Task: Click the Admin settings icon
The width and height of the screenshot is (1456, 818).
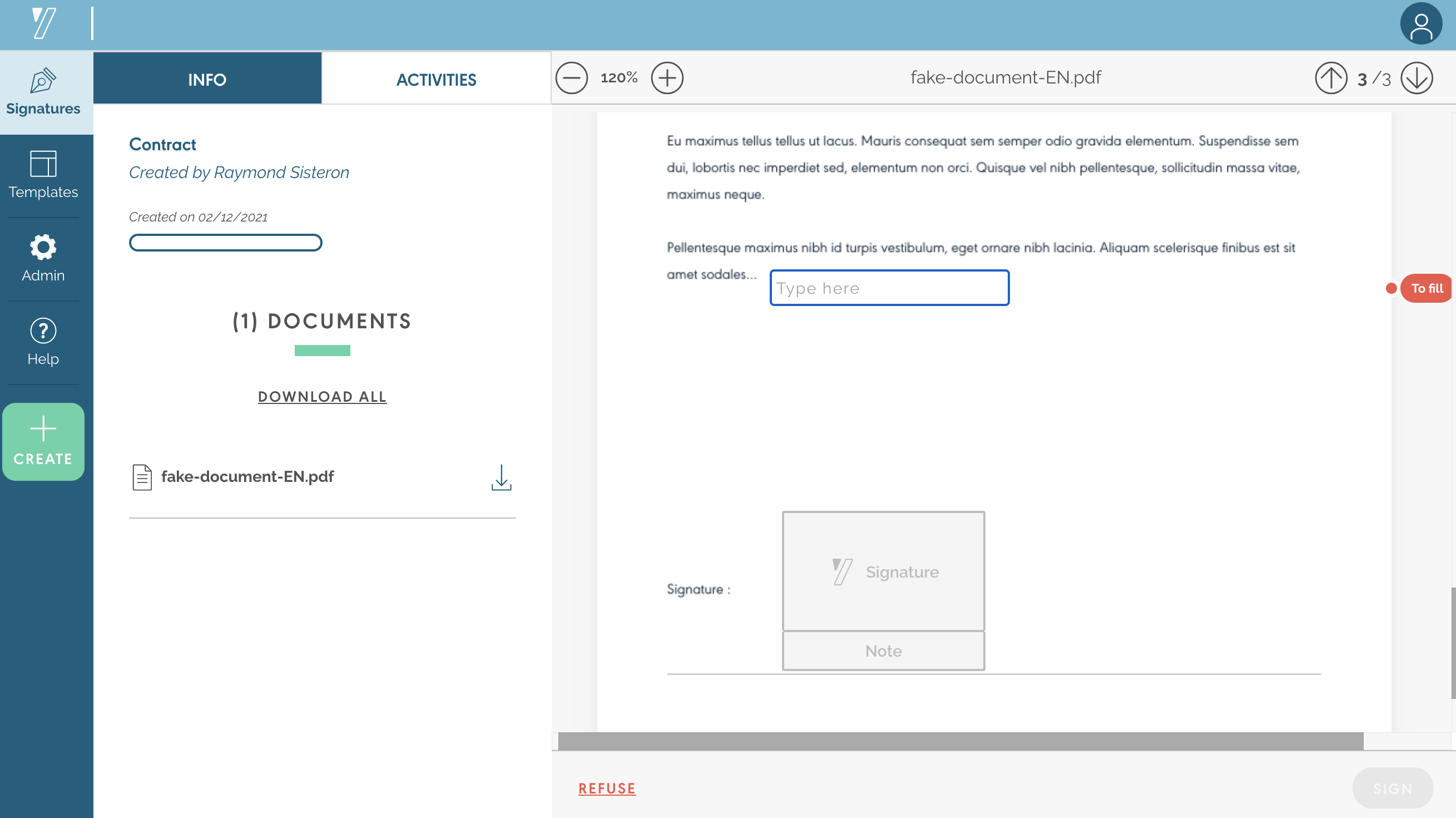Action: pyautogui.click(x=42, y=248)
